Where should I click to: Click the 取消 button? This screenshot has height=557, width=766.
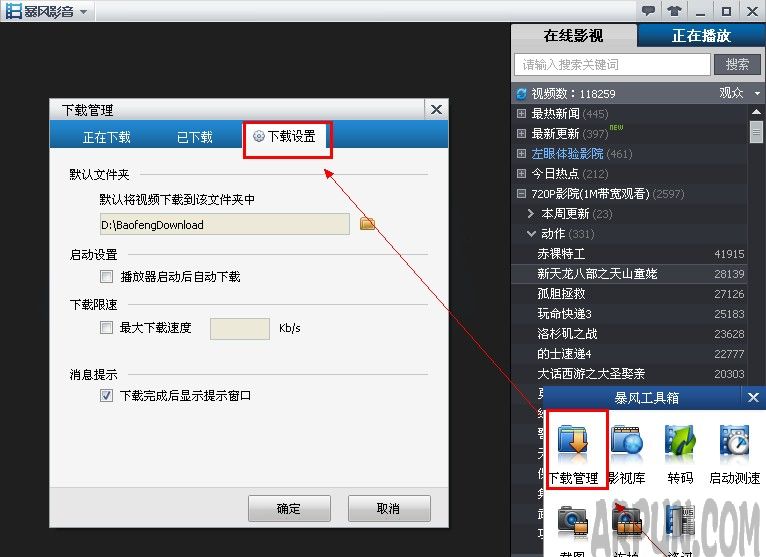tap(389, 508)
